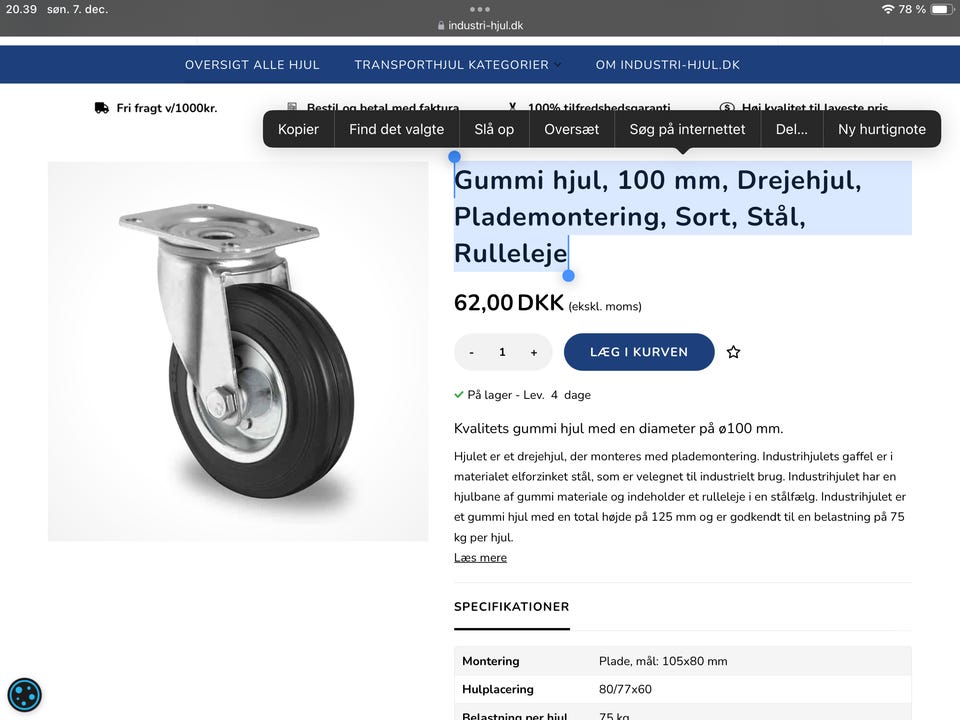Add the wheel with Læg i kurven
The image size is (960, 720).
coord(639,352)
